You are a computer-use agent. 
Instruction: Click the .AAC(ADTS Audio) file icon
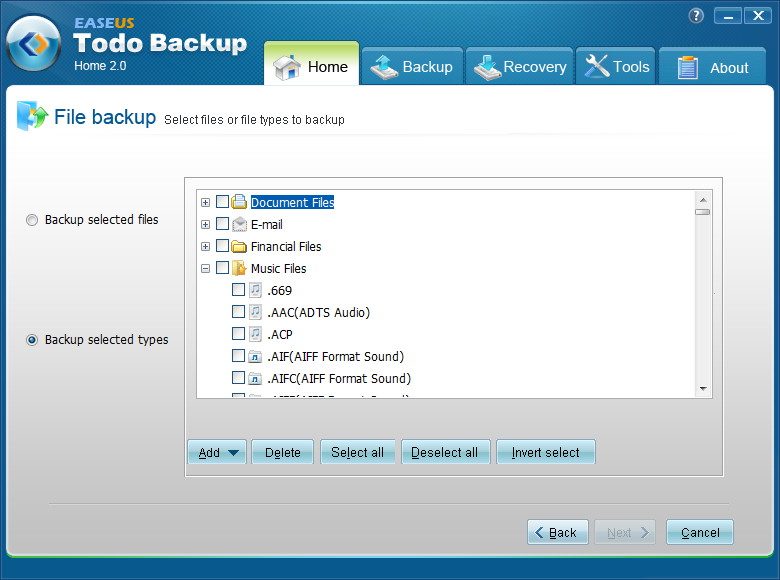[255, 312]
